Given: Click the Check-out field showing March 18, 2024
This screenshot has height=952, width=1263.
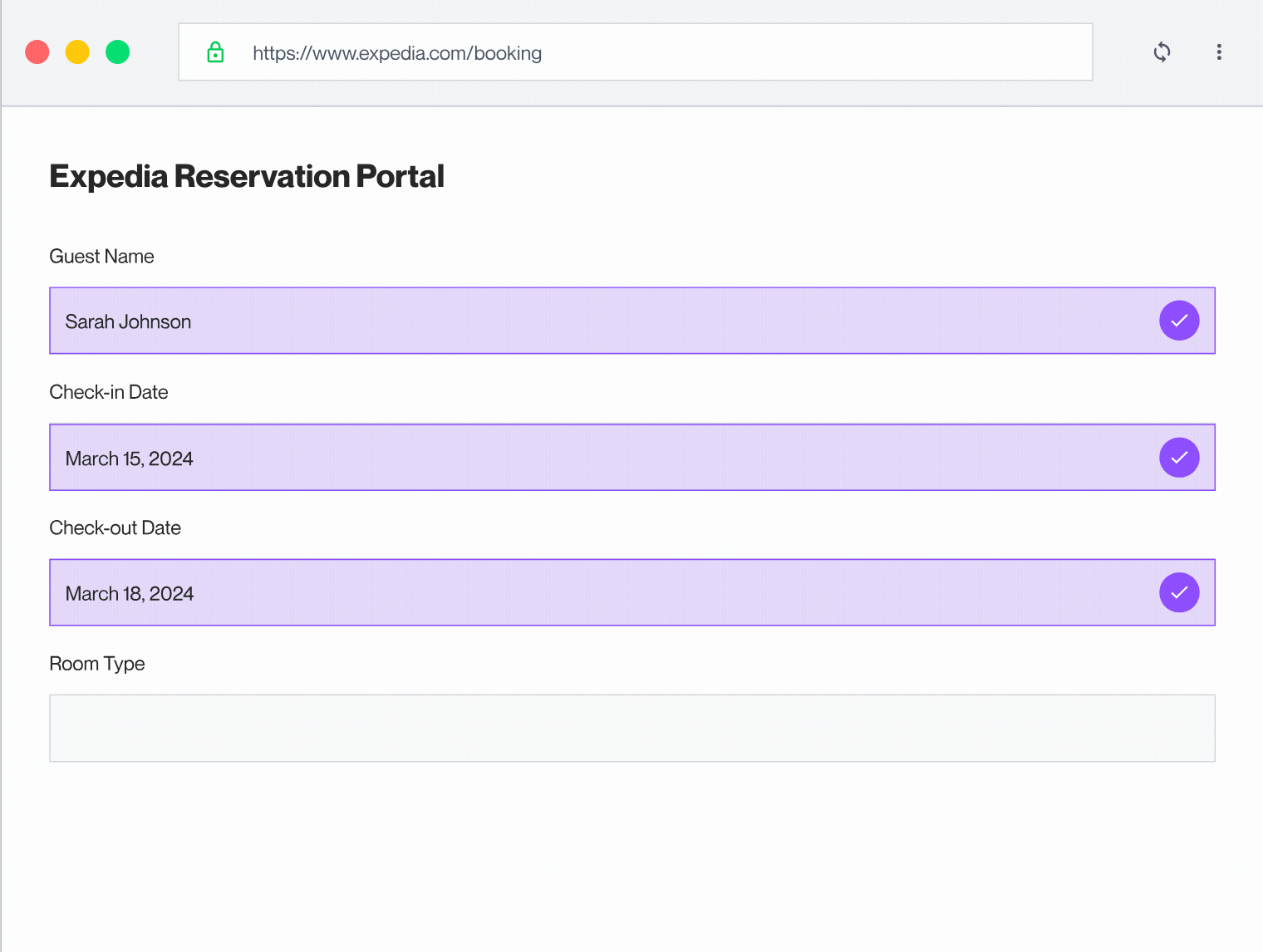Looking at the screenshot, I should [582, 593].
